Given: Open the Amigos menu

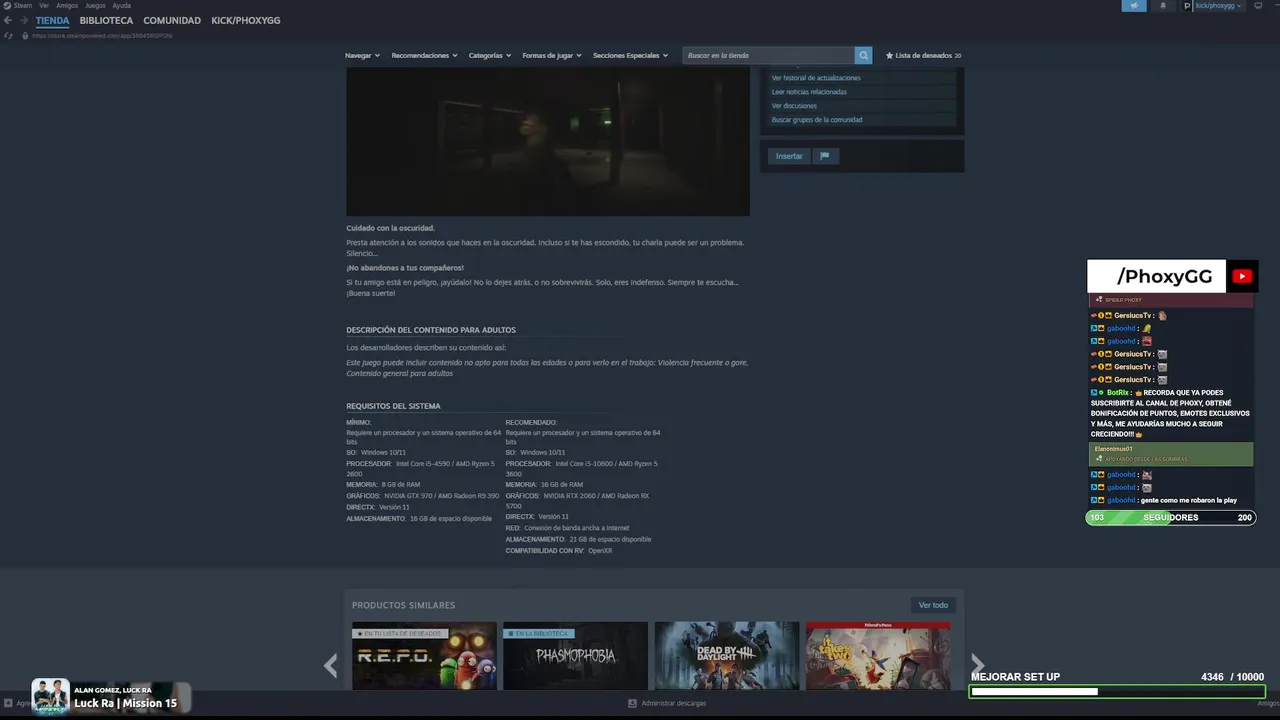Looking at the screenshot, I should [x=67, y=5].
